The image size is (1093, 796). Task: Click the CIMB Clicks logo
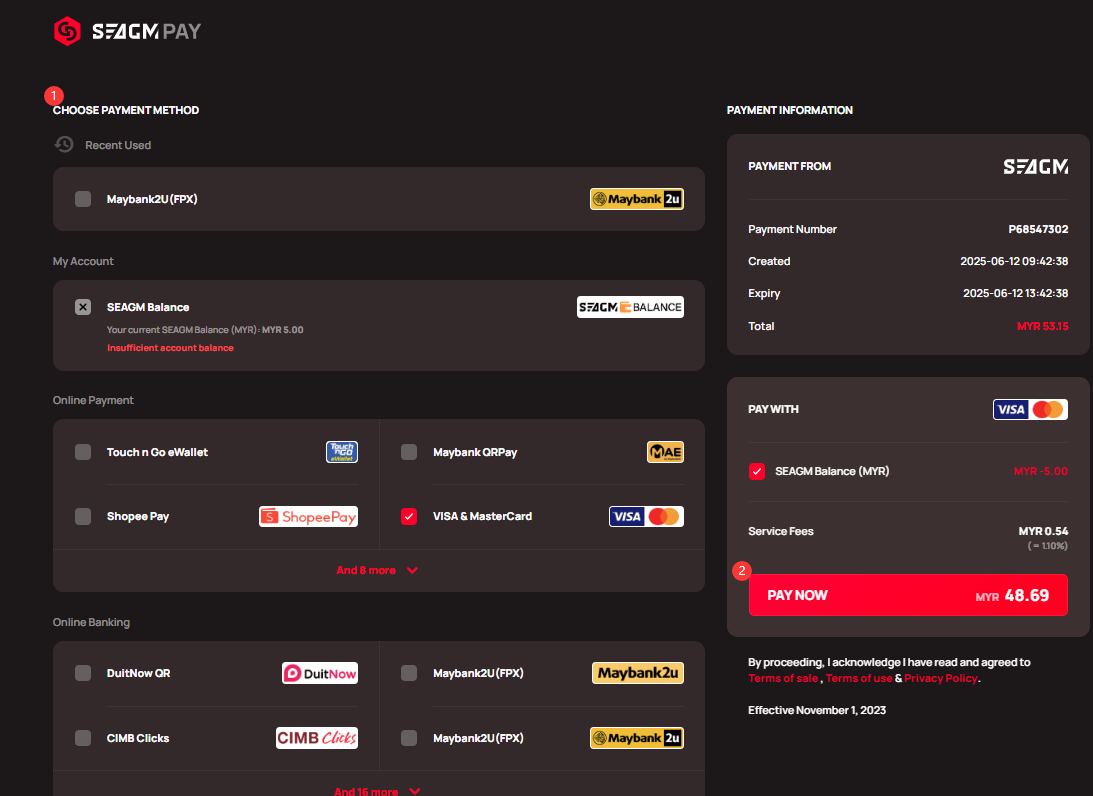pos(317,737)
